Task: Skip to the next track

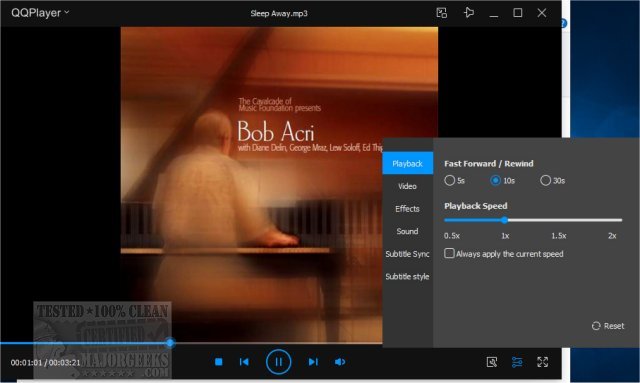Action: [x=313, y=362]
